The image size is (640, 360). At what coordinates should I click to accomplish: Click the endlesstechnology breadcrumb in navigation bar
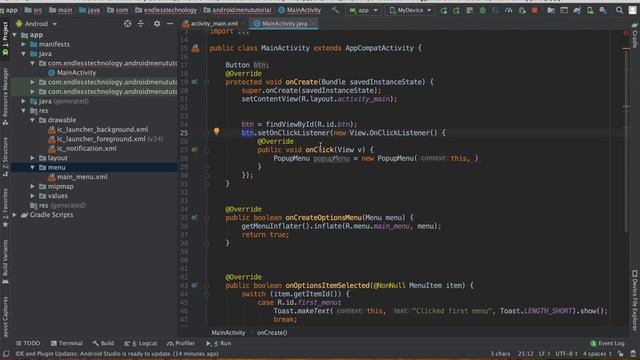click(x=166, y=10)
